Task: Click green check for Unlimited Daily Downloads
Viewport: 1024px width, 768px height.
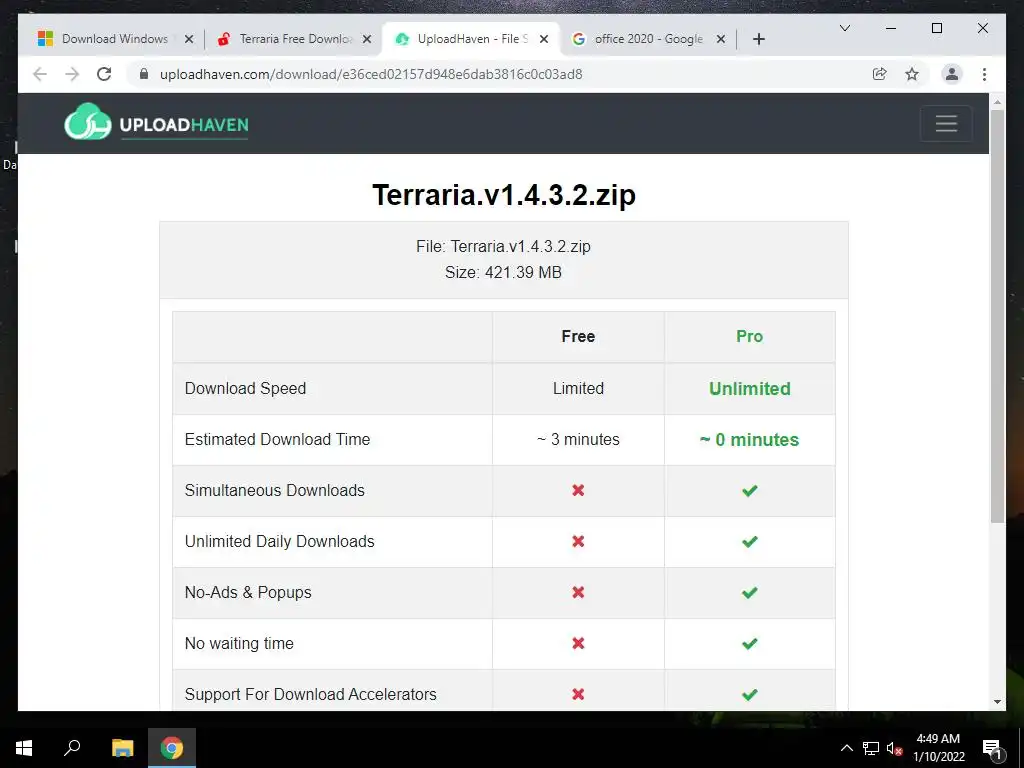Action: pyautogui.click(x=750, y=541)
